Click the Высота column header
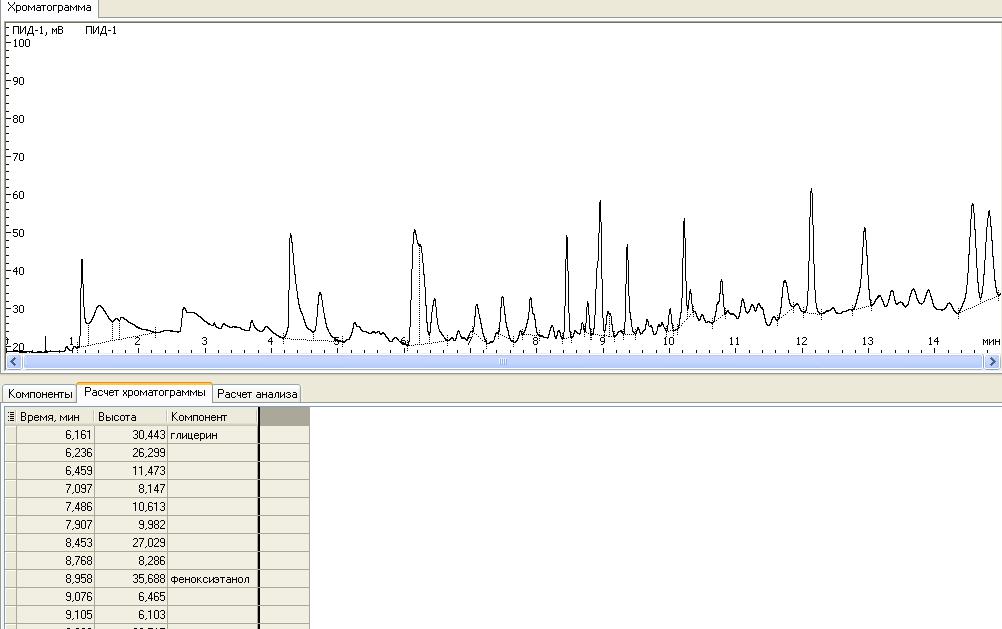The width and height of the screenshot is (1002, 629). tap(129, 416)
